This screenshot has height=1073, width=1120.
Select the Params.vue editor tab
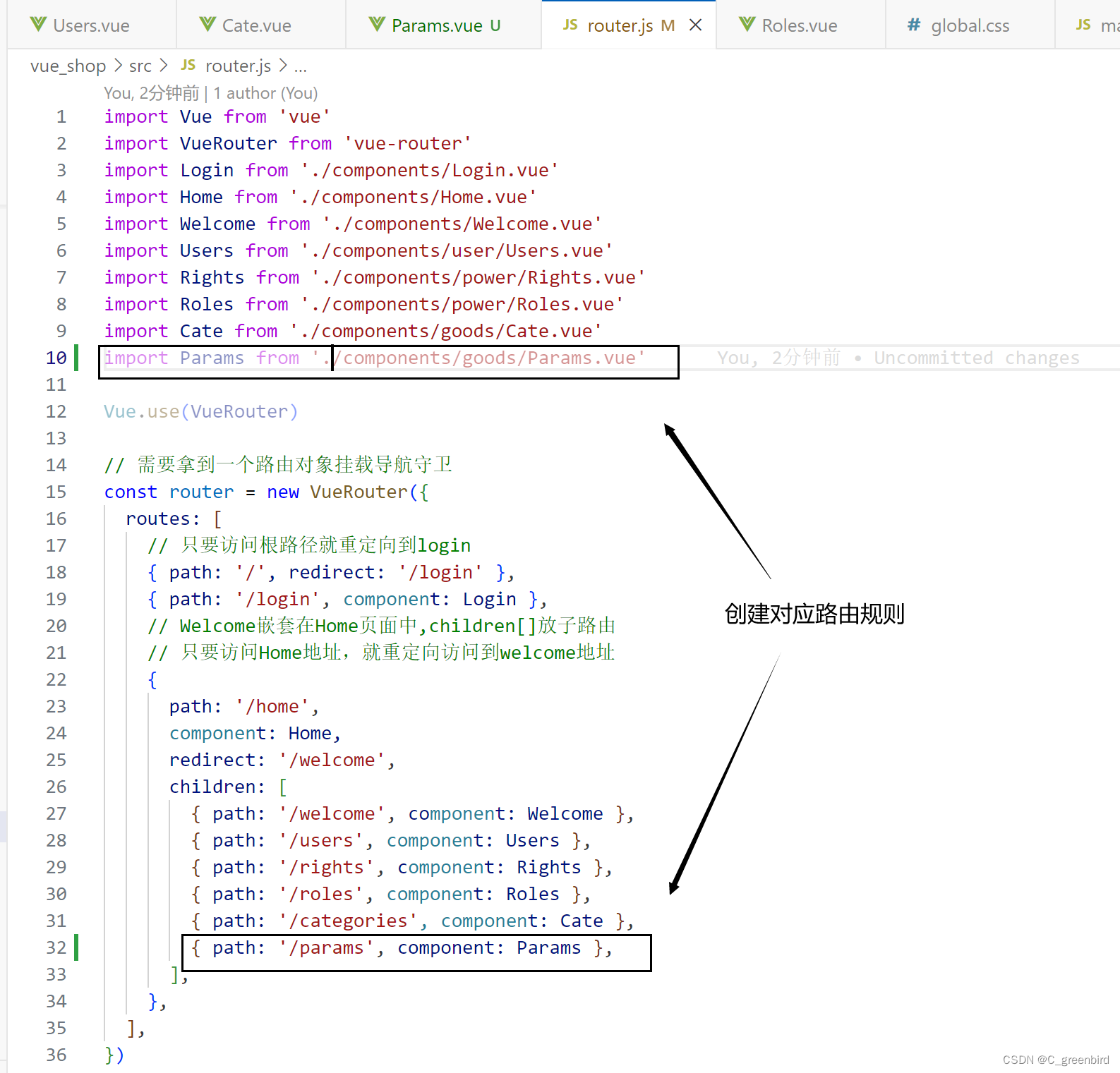tap(445, 25)
